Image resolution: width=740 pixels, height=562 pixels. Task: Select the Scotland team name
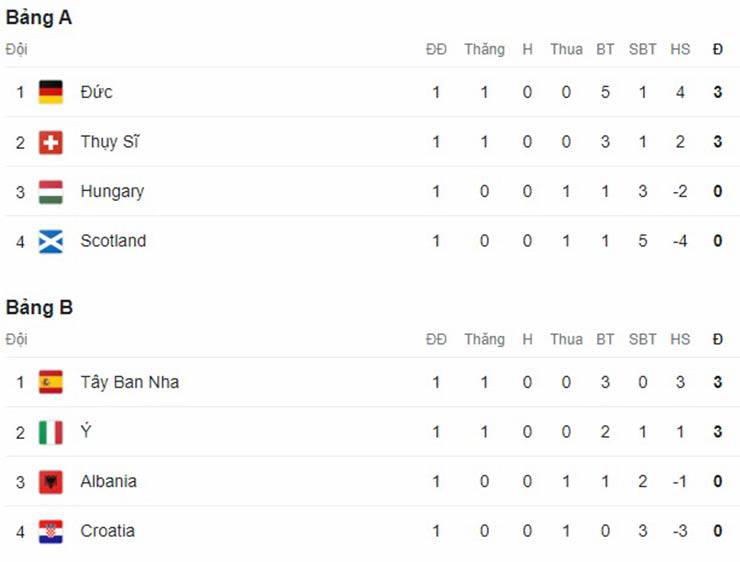pyautogui.click(x=113, y=241)
